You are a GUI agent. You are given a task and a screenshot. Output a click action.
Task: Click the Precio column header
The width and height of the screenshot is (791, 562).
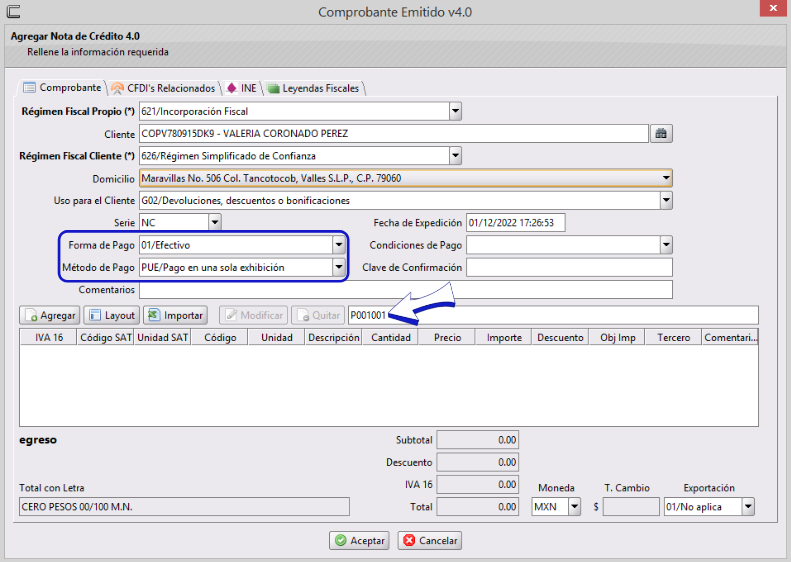coord(447,338)
